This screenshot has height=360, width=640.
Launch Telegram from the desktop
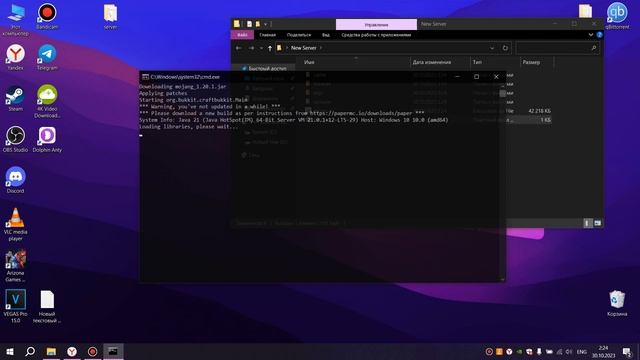tap(47, 58)
